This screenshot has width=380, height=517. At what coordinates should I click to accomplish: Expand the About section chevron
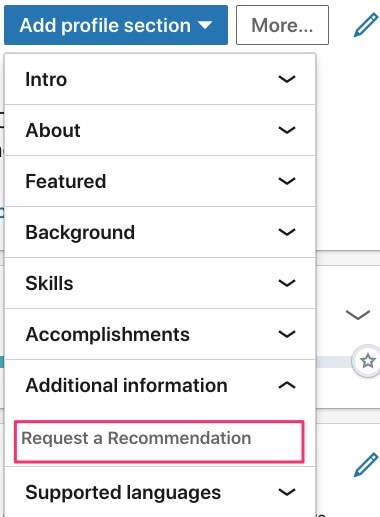pyautogui.click(x=287, y=130)
